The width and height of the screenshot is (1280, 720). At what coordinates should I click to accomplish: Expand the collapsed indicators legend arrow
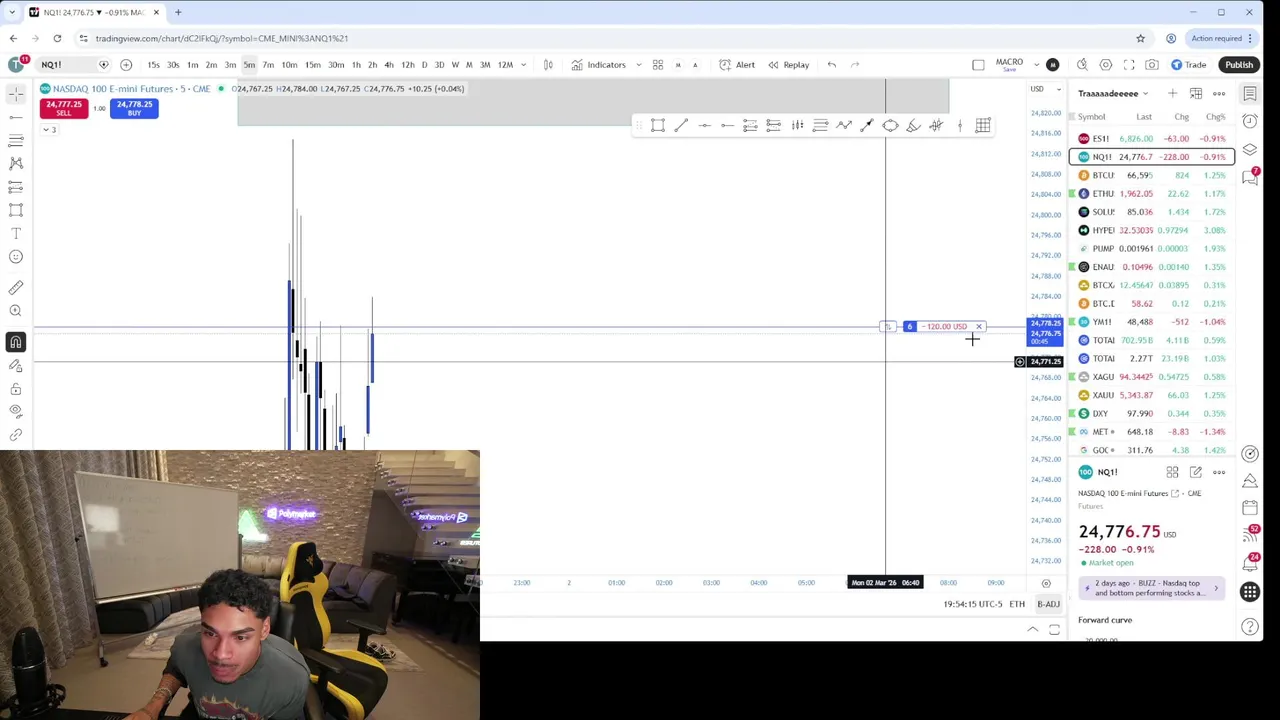[x=48, y=130]
